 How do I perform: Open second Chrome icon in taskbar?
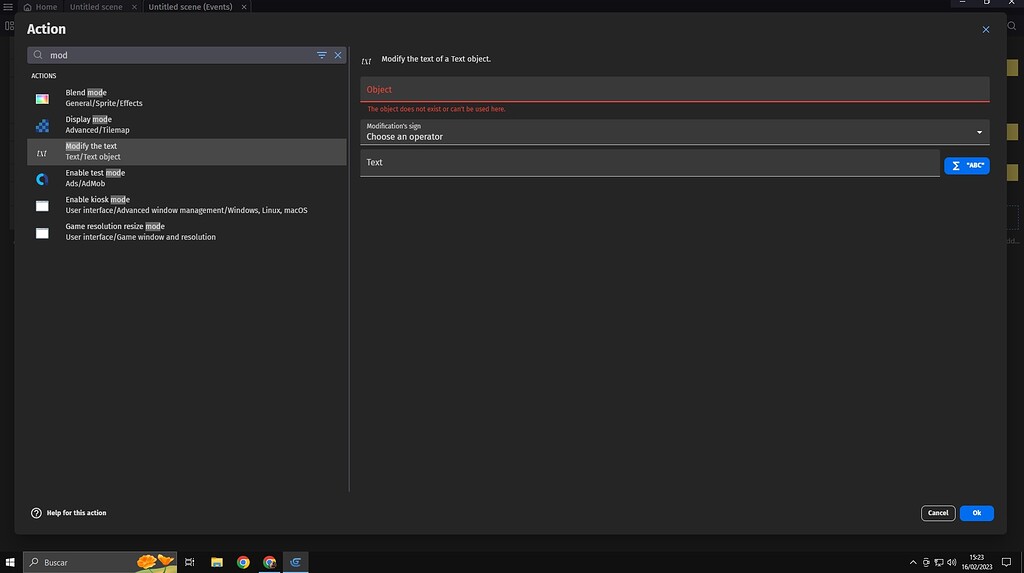point(269,563)
